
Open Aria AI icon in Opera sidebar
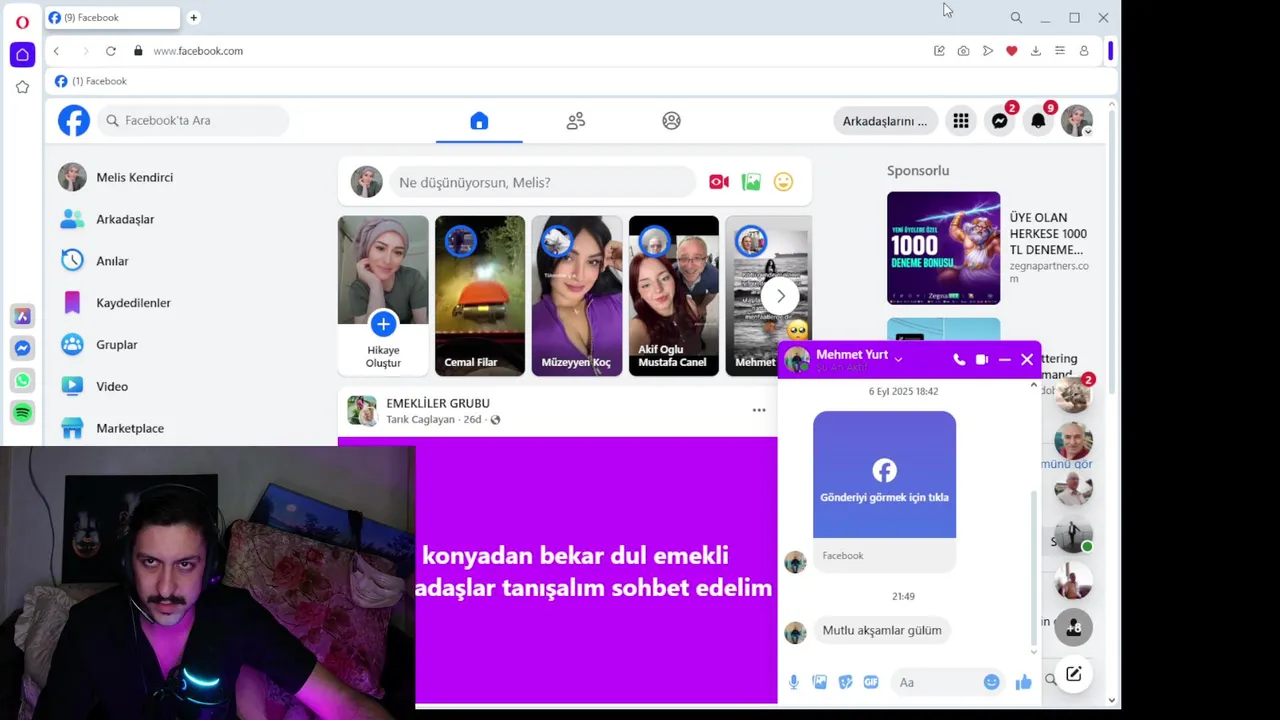tap(22, 316)
